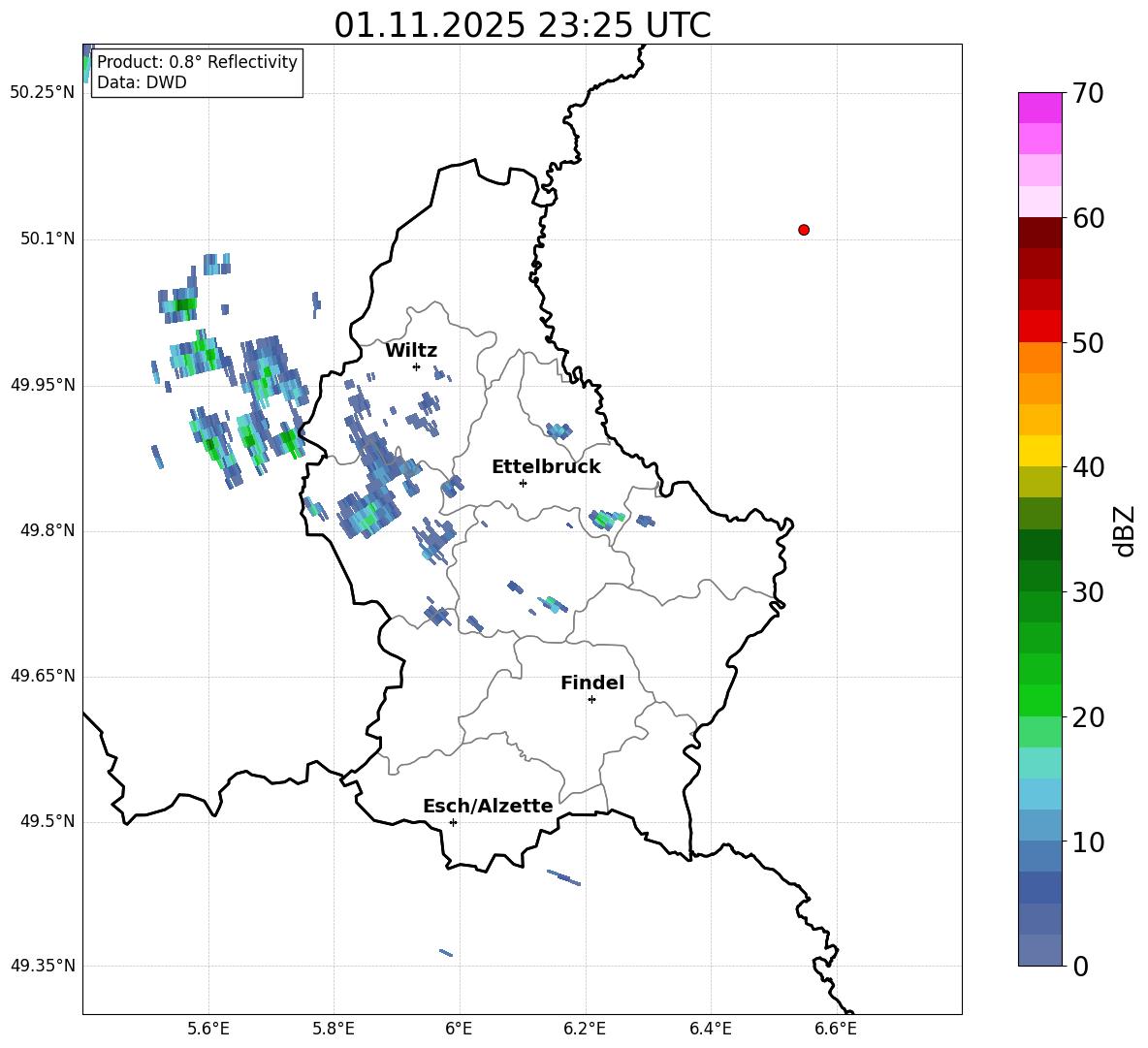
Task: Click the Ettelbruck city label
Action: pos(546,467)
